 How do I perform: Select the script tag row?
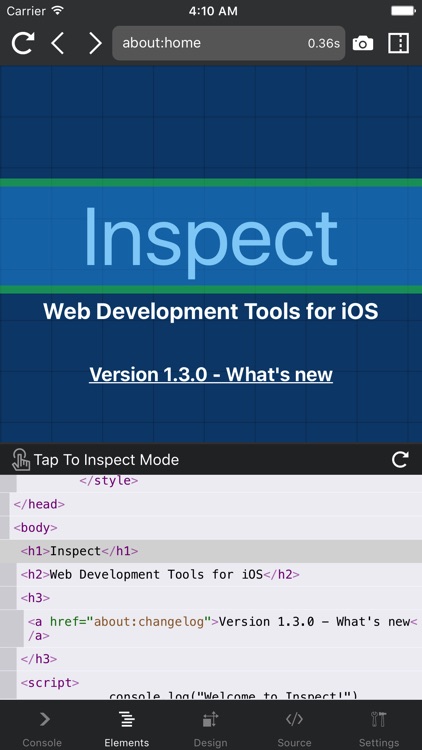point(211,683)
